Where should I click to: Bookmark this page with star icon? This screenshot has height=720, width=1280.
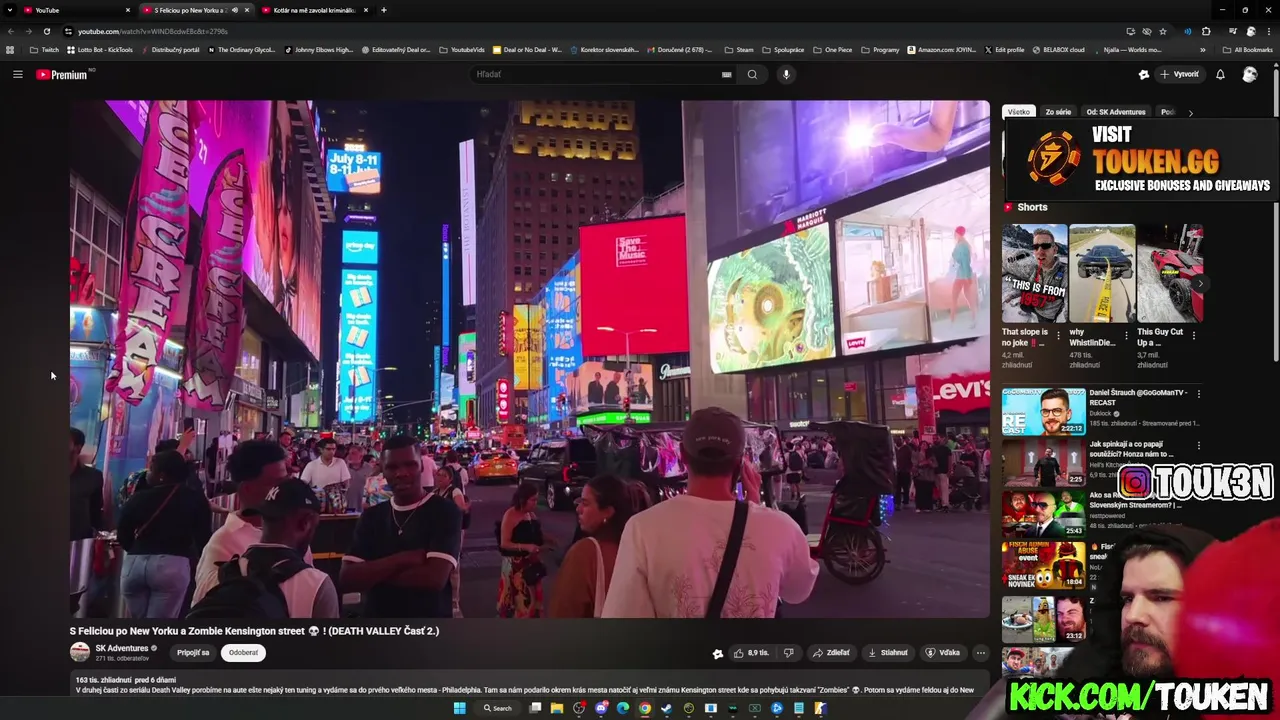(x=1162, y=31)
